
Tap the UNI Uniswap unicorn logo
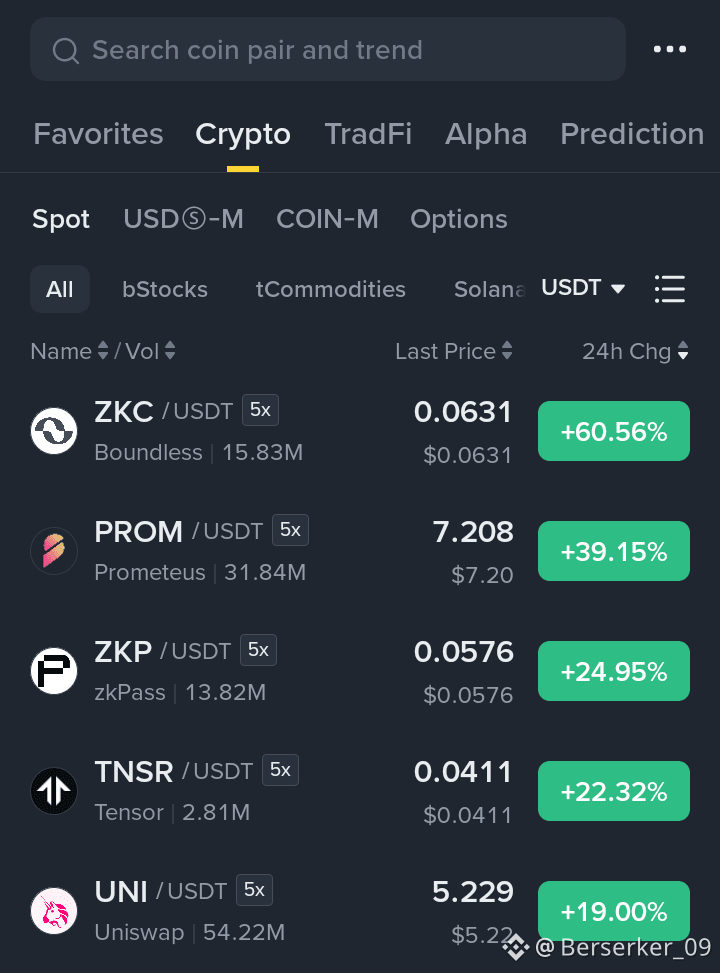tap(54, 910)
